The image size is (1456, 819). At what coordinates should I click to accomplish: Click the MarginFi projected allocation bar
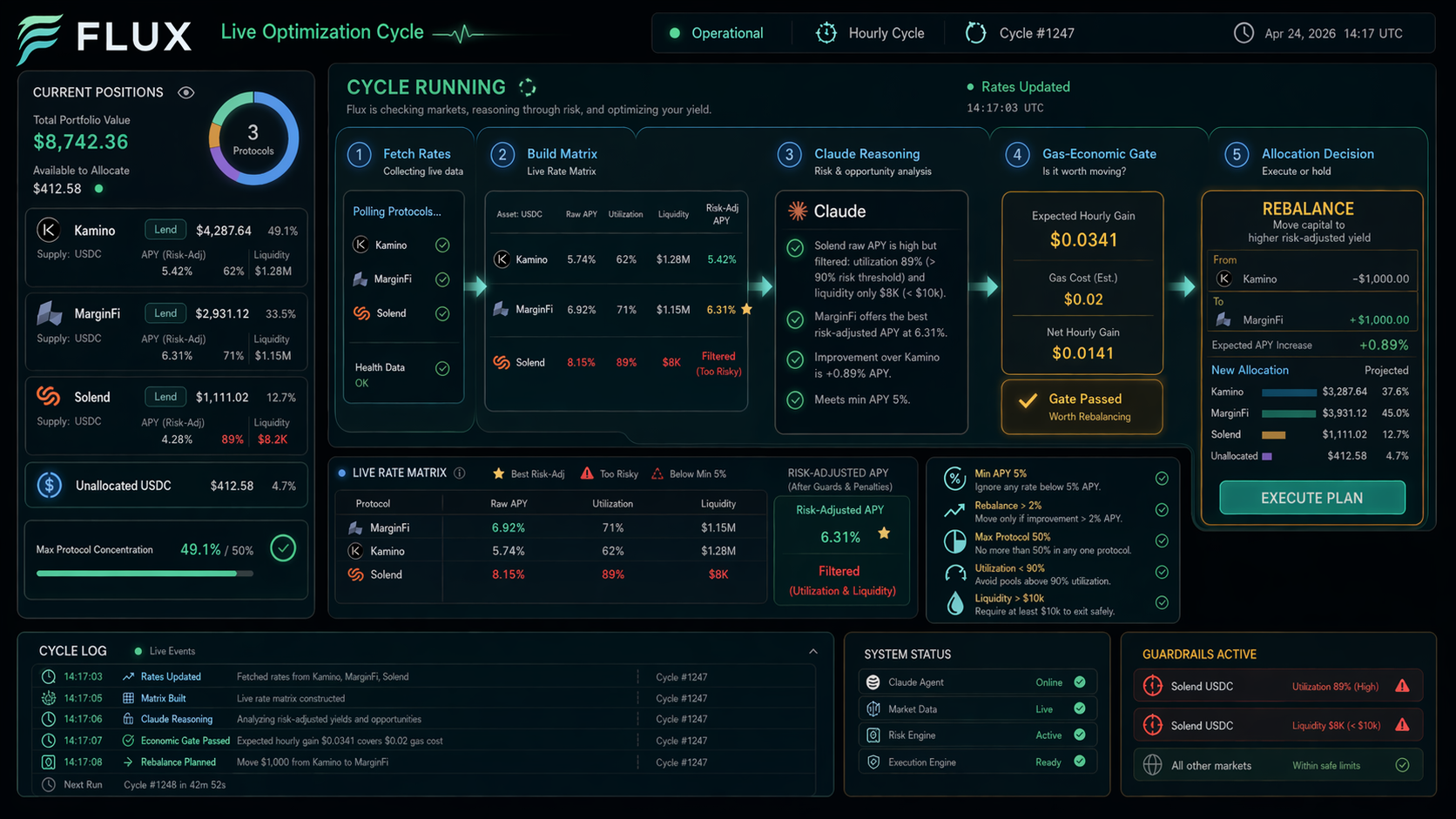1289,413
